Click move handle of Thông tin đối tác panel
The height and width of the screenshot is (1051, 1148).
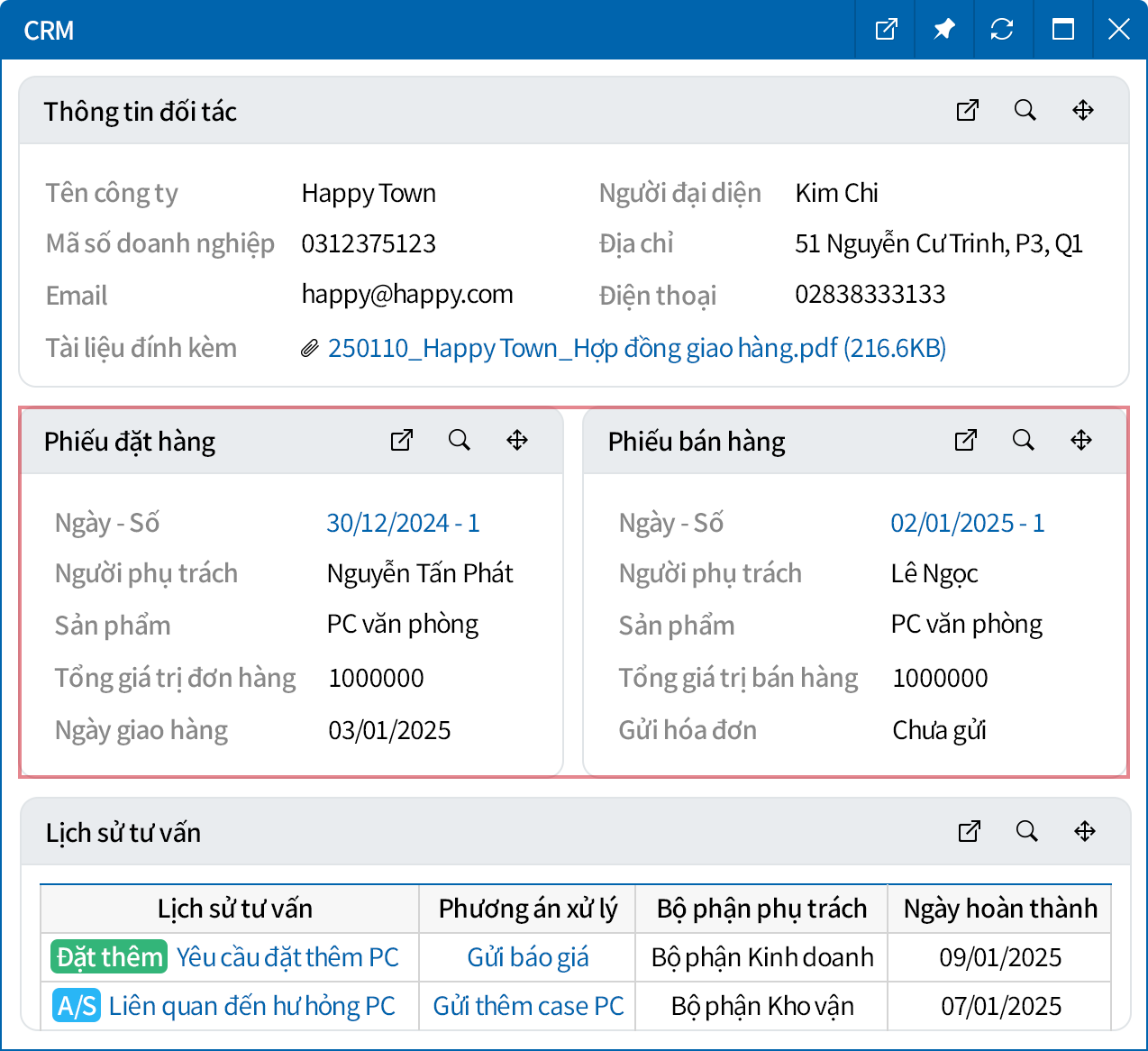[x=1082, y=110]
